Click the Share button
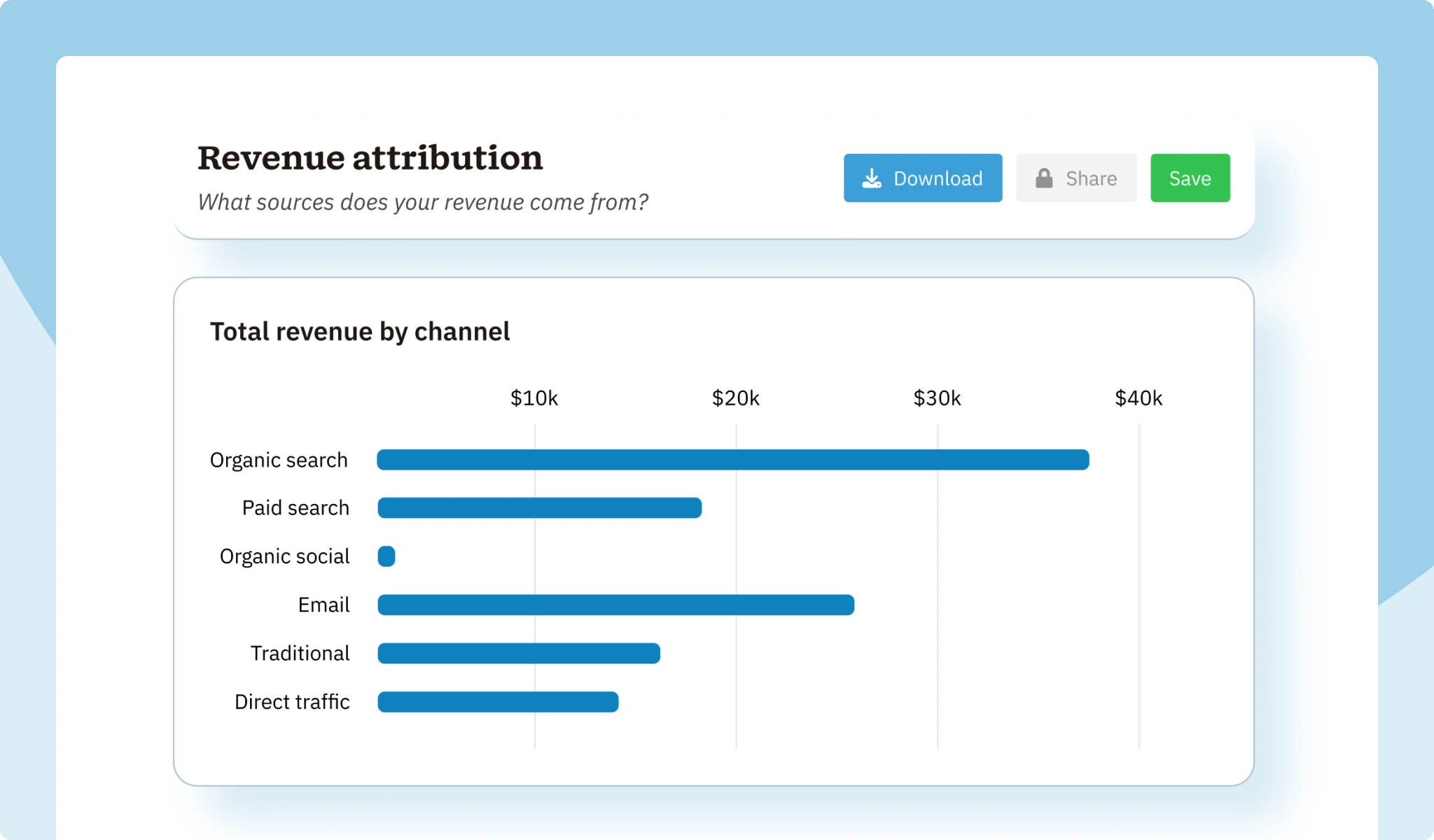1434x840 pixels. 1076,178
